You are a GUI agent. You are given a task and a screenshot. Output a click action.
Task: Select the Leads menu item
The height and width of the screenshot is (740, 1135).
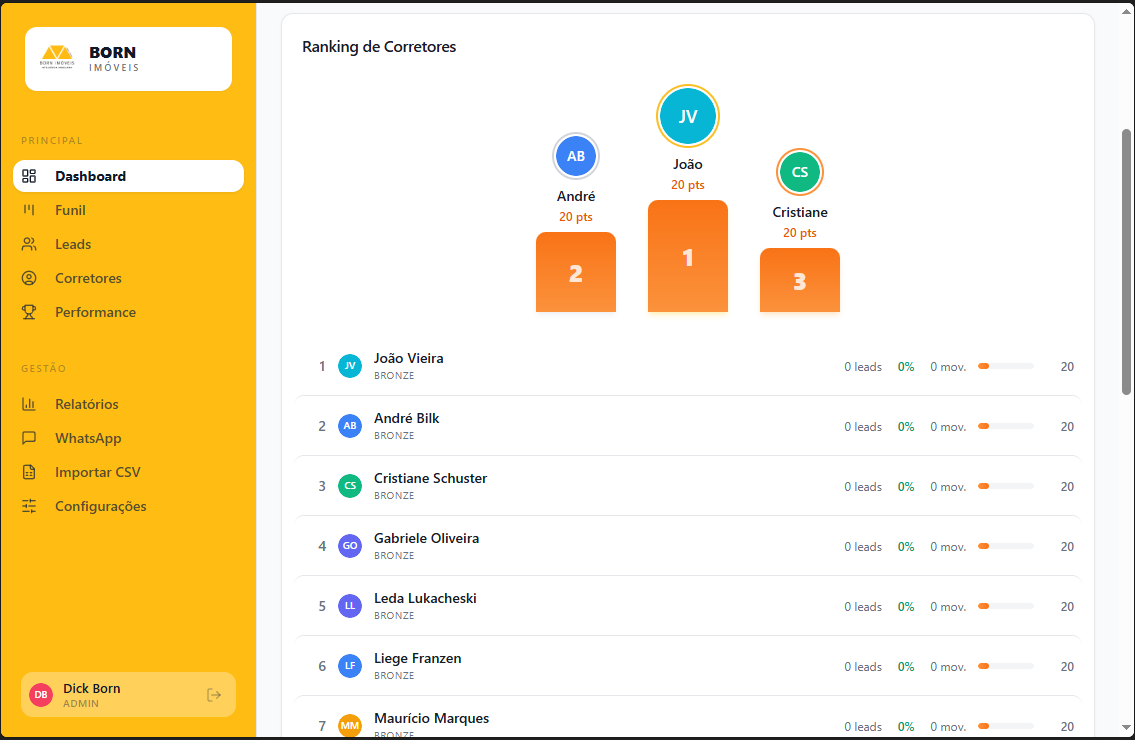coord(75,244)
